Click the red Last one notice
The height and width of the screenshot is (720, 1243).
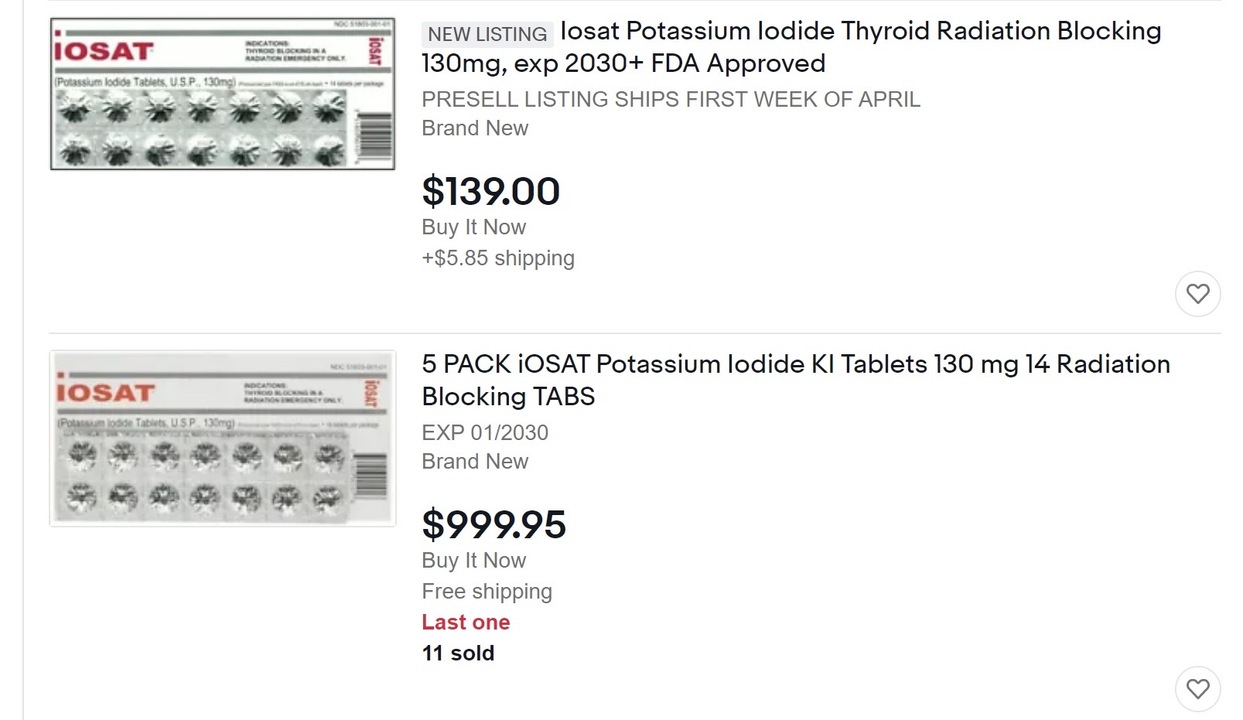[x=466, y=622]
